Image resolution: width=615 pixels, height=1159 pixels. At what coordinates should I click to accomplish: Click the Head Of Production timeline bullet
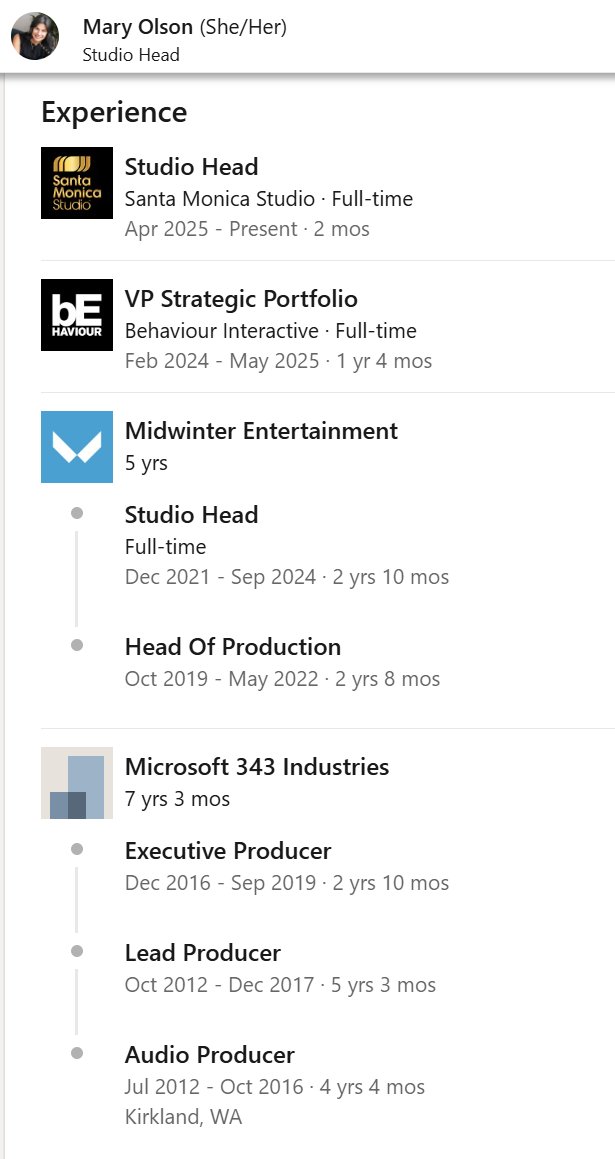point(77,645)
